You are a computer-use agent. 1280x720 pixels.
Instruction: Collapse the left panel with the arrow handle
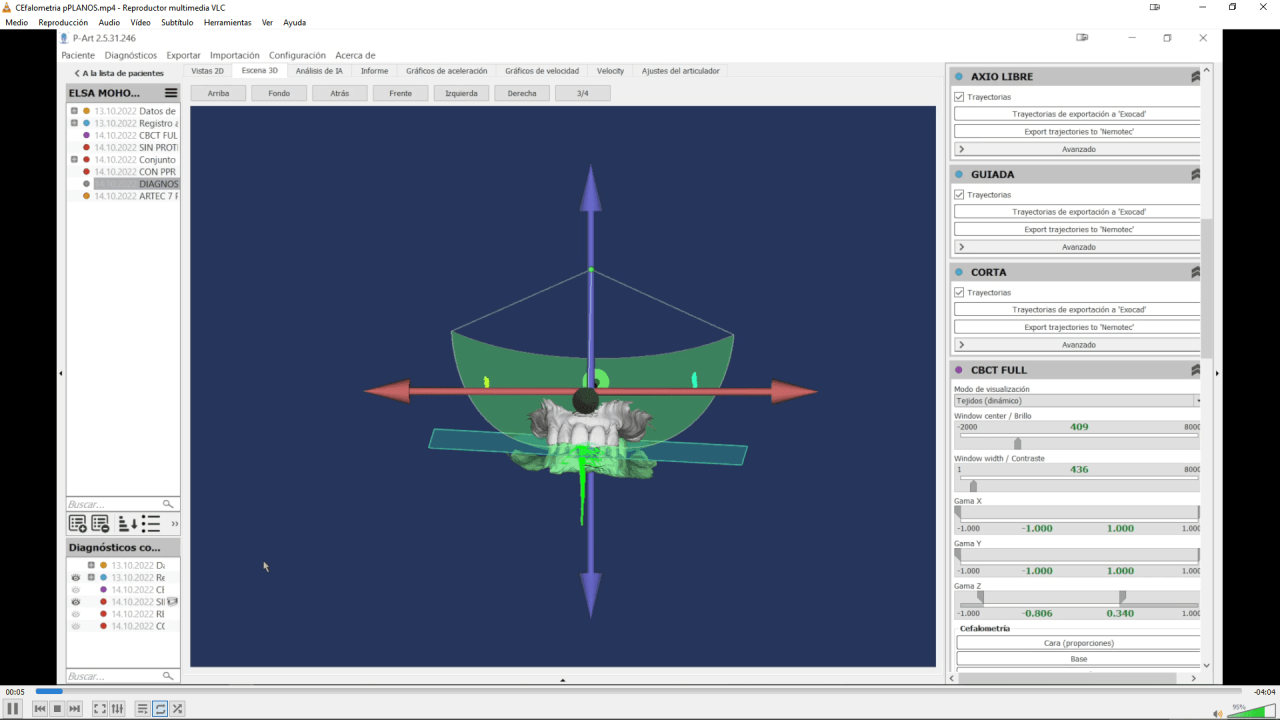pos(61,373)
